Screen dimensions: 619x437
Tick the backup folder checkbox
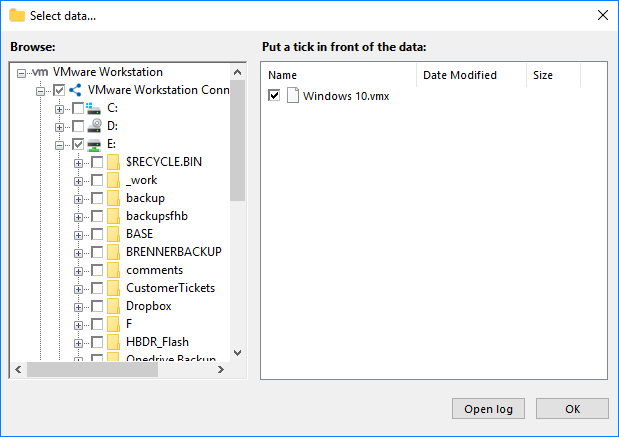[x=97, y=198]
